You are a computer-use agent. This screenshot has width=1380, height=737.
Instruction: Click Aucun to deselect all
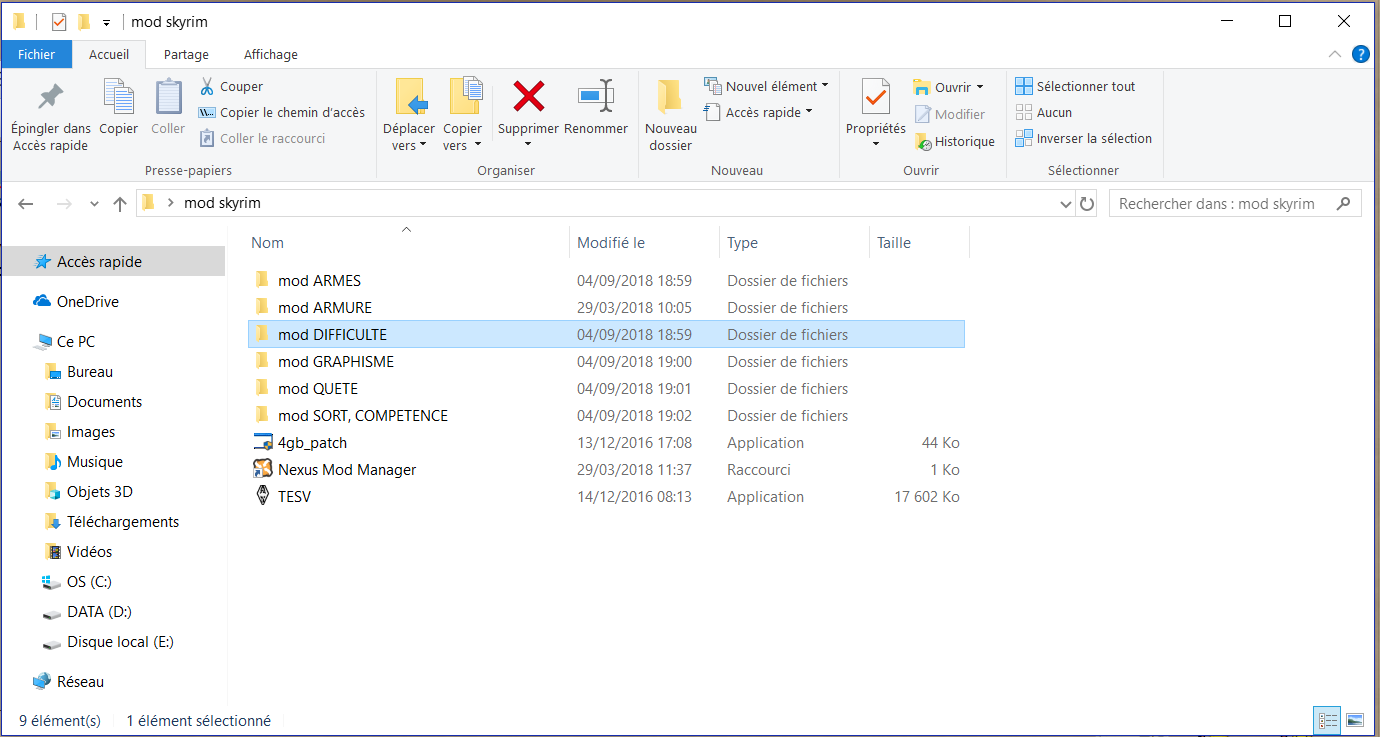coord(1043,113)
